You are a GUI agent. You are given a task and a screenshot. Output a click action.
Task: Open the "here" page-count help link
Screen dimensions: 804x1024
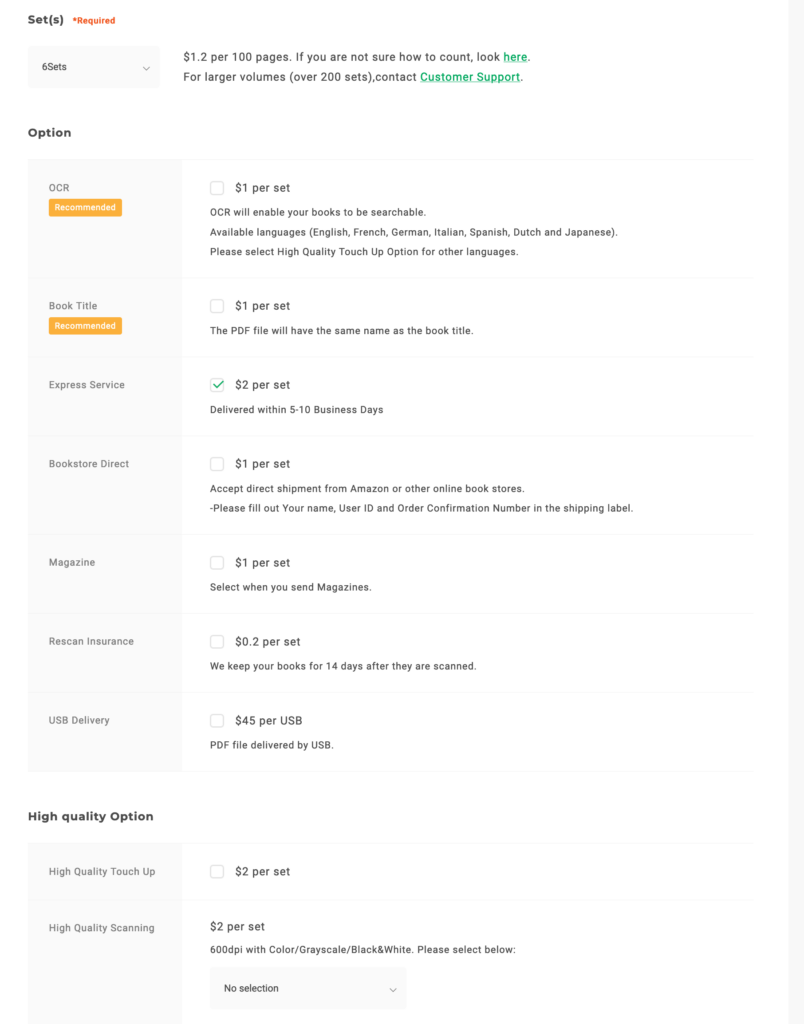tap(515, 57)
